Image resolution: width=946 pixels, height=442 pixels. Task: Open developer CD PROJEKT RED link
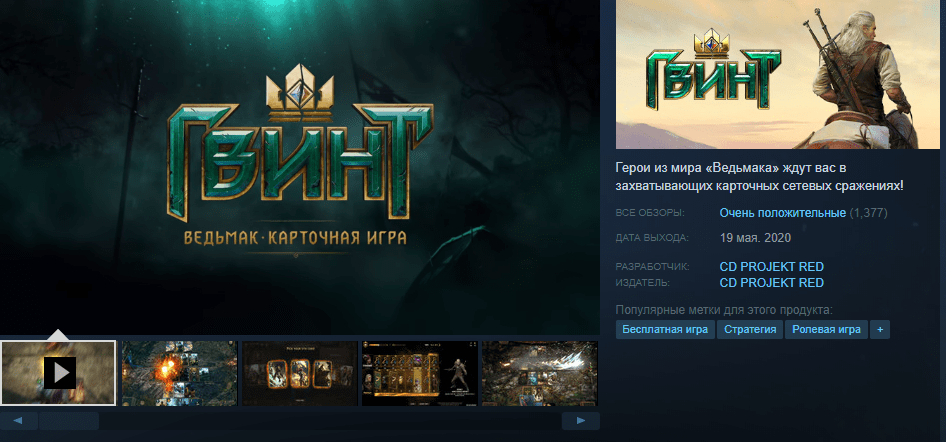click(772, 267)
